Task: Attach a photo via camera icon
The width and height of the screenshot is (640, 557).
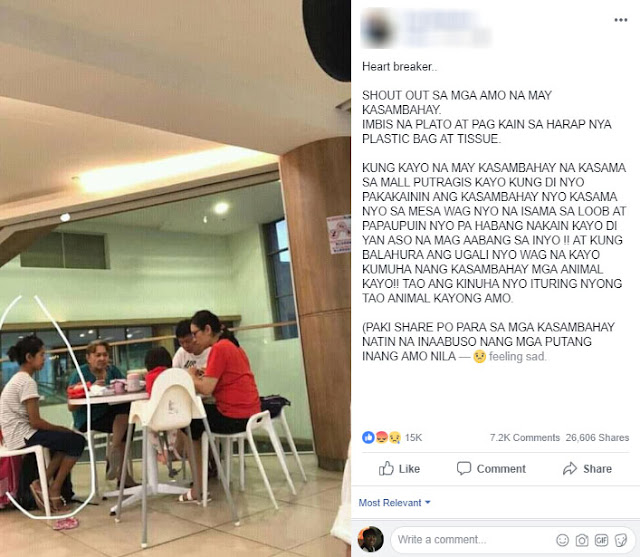Action: coord(582,540)
